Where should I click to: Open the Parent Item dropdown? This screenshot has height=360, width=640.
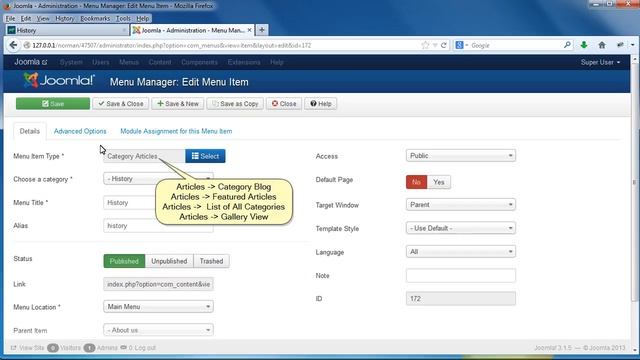(x=158, y=330)
